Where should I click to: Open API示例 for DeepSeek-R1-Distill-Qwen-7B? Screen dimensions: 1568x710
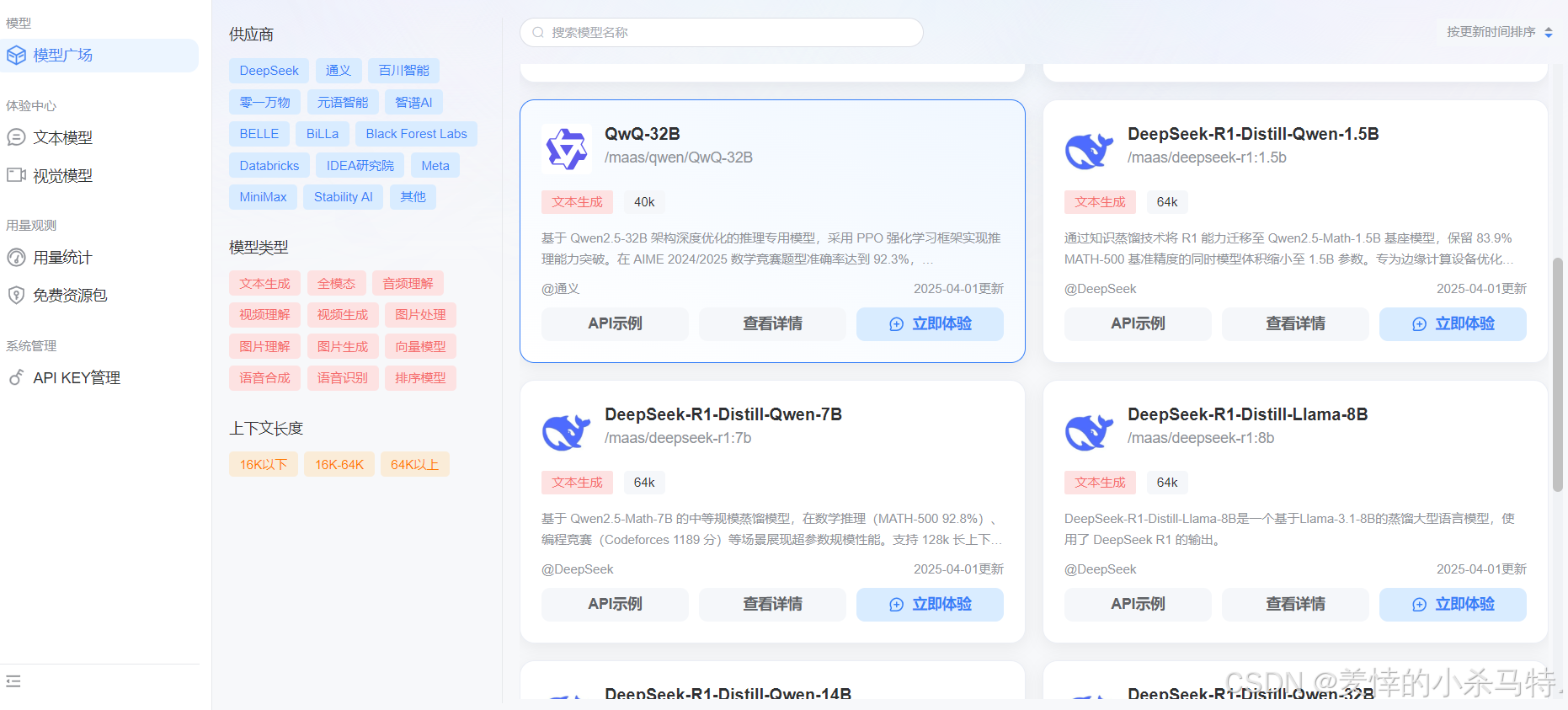pyautogui.click(x=615, y=605)
